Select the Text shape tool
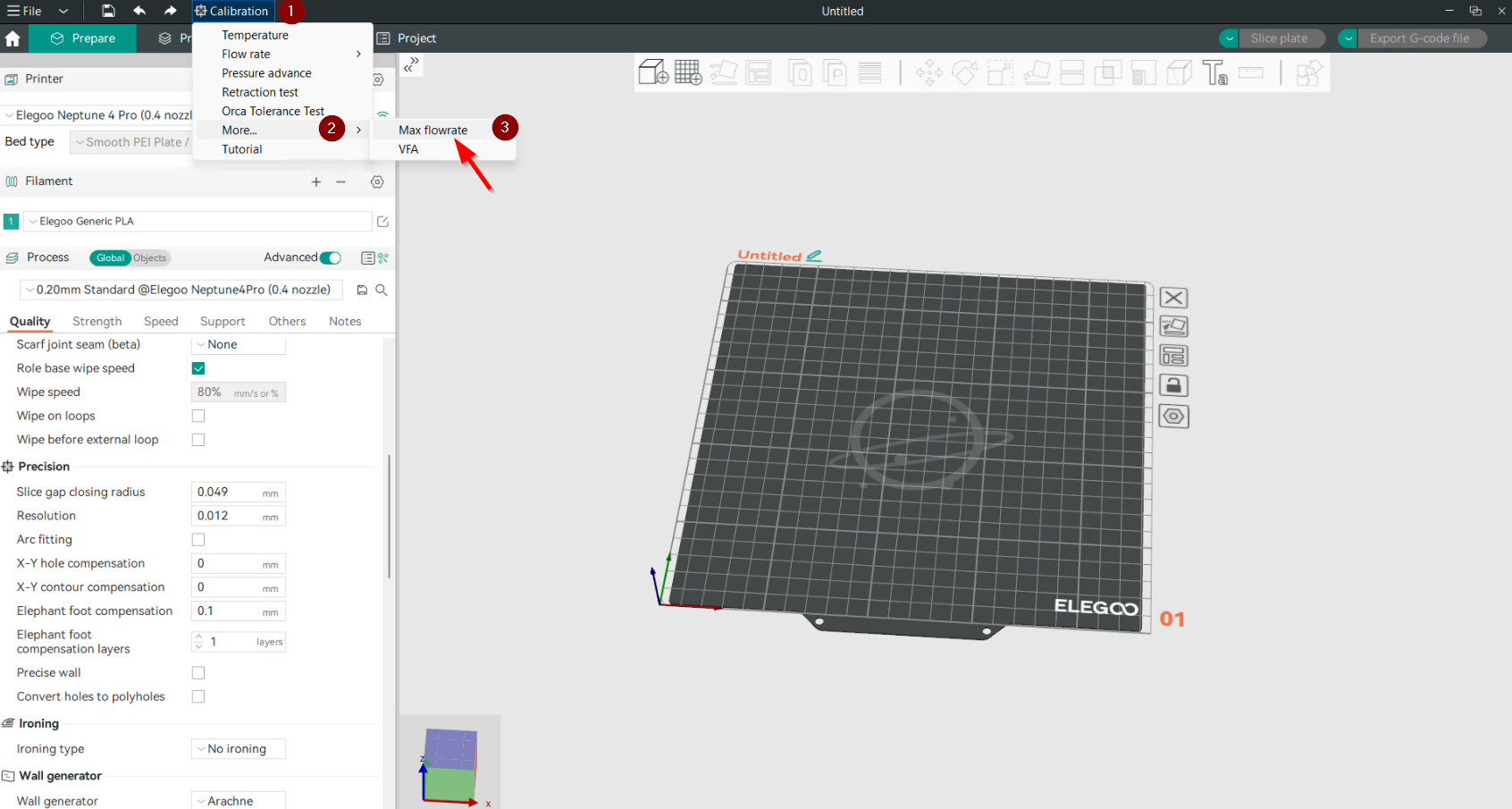The width and height of the screenshot is (1512, 809). click(1215, 72)
